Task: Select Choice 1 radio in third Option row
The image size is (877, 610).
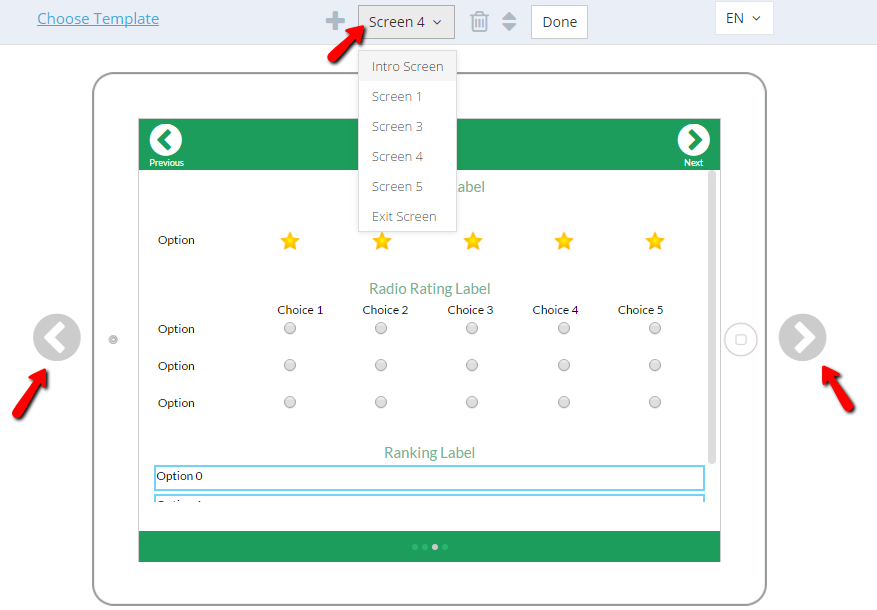Action: (290, 402)
